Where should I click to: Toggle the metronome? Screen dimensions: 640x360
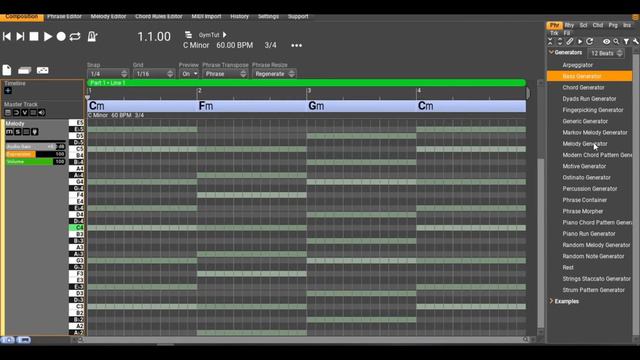(x=92, y=36)
